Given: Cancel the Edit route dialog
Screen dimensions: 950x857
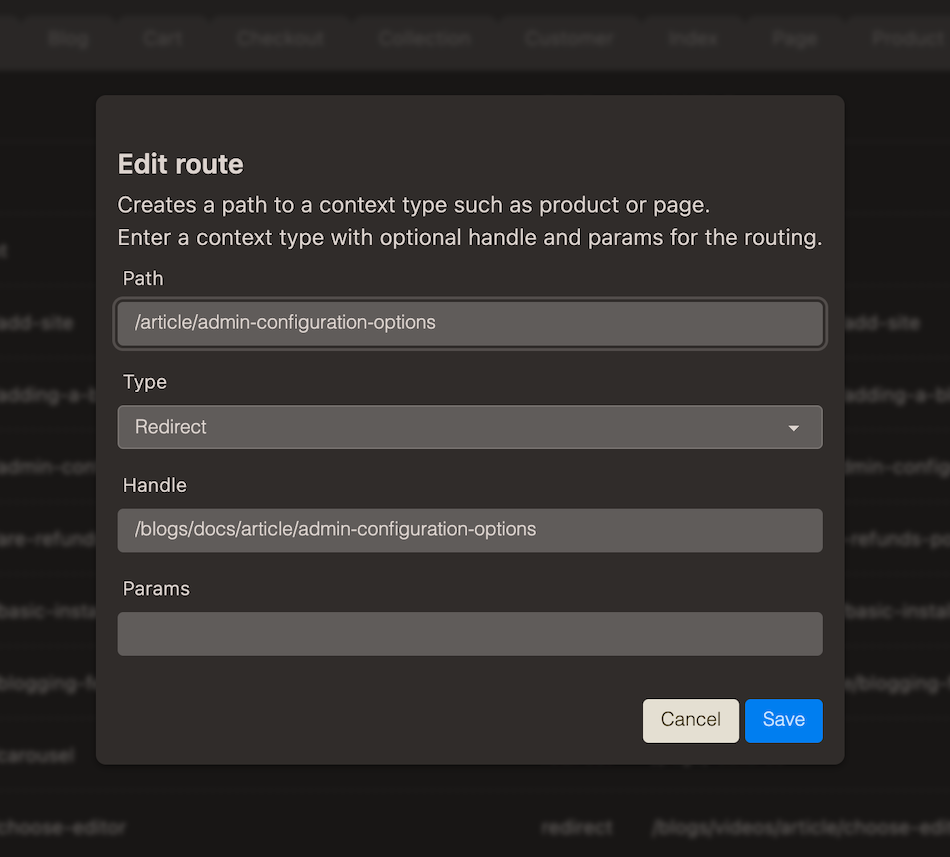Looking at the screenshot, I should (690, 720).
